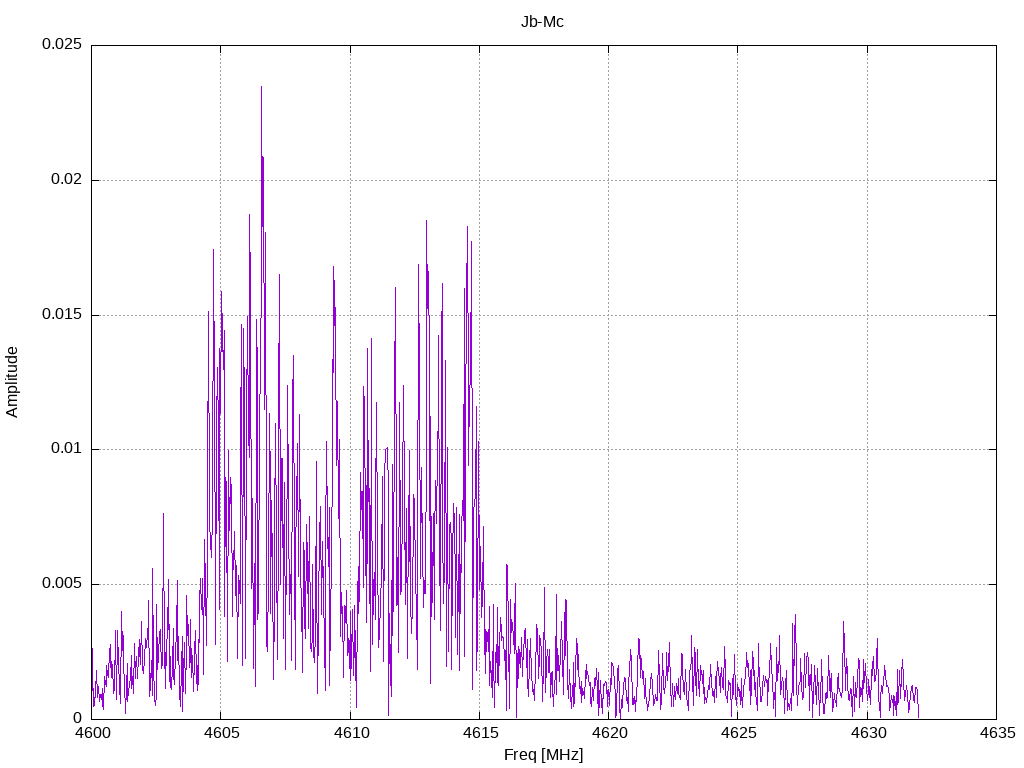Select the 0.01 y-axis tick label

point(65,449)
